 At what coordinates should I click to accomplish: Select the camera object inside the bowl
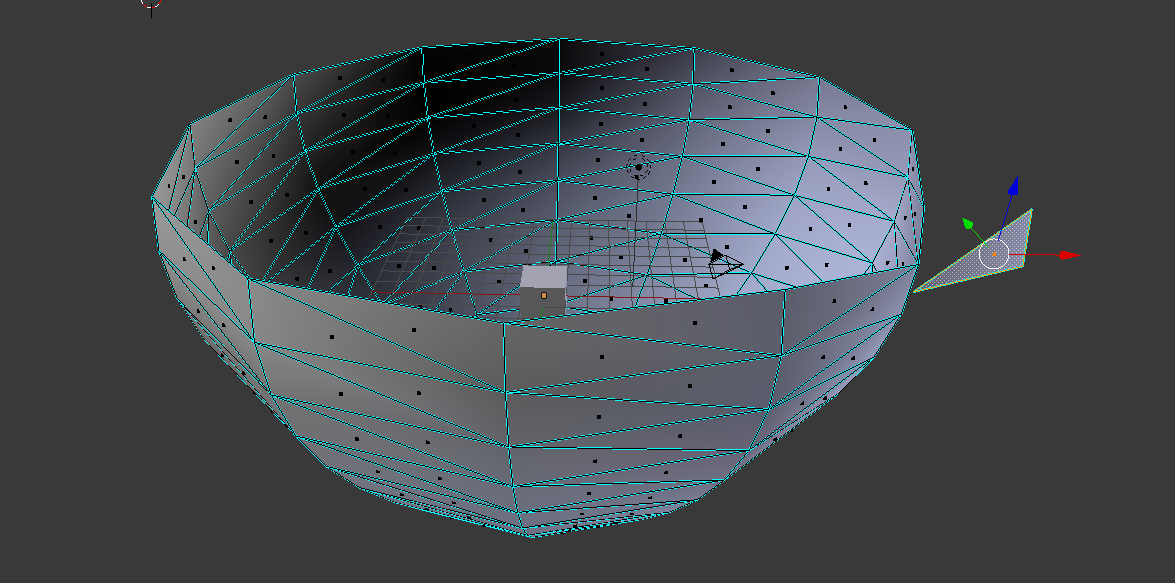(725, 264)
